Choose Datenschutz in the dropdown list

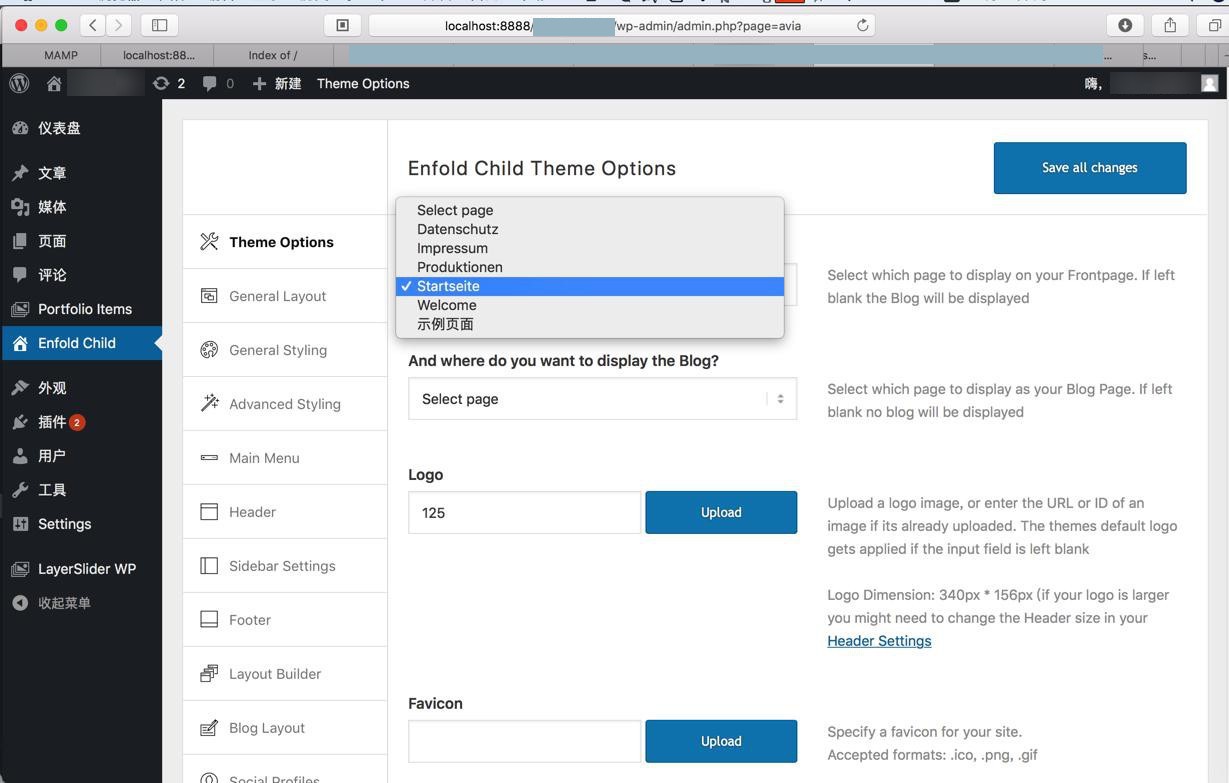point(590,229)
